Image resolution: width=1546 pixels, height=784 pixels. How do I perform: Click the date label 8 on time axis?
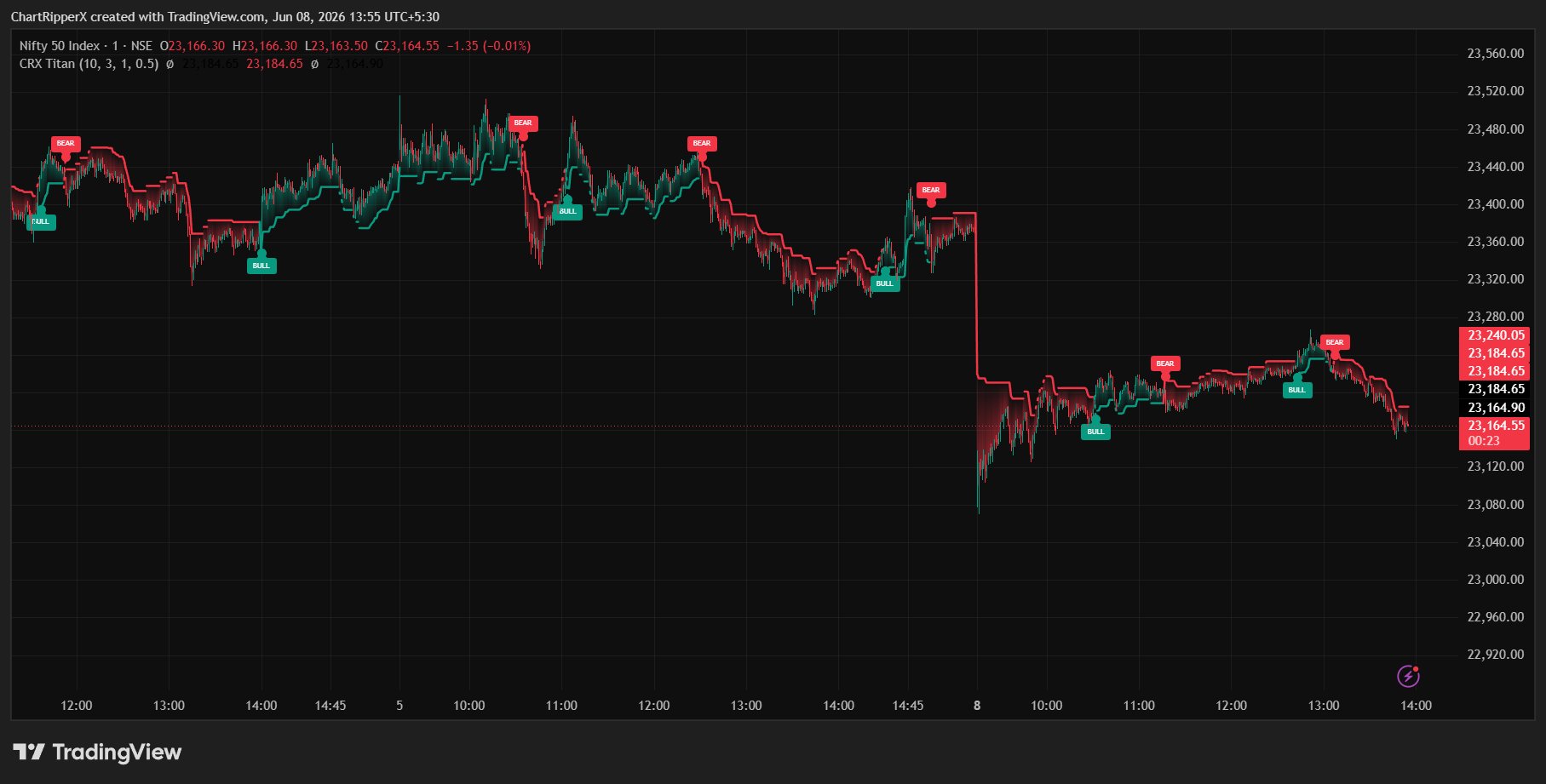977,706
